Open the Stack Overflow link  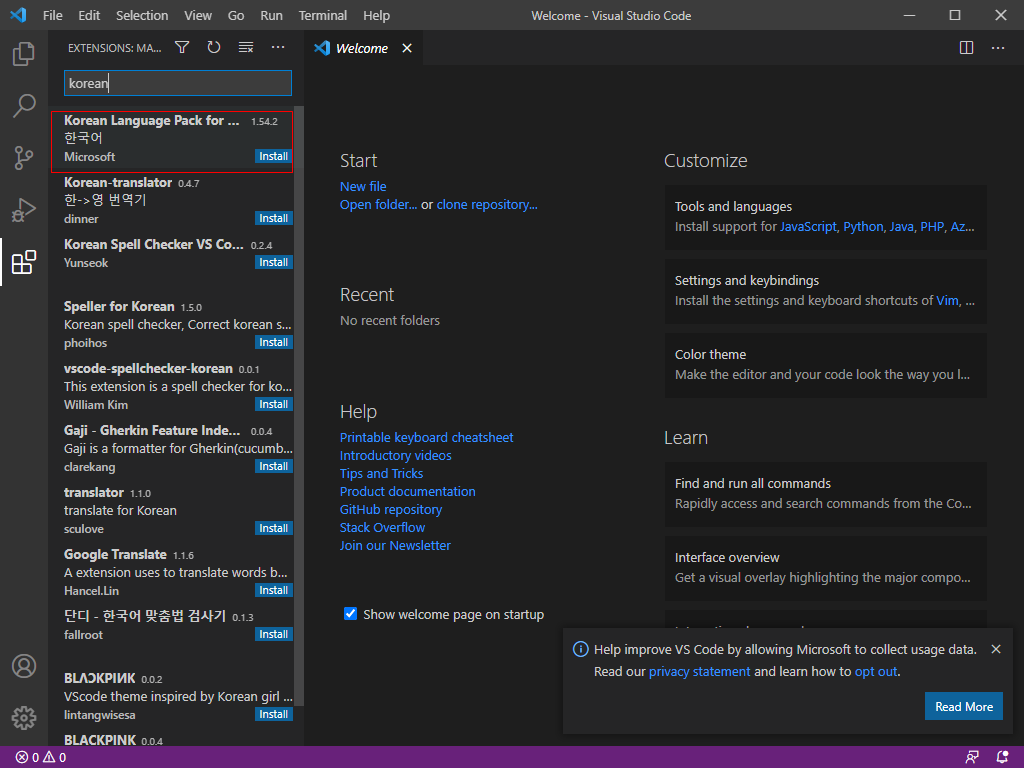click(x=382, y=527)
